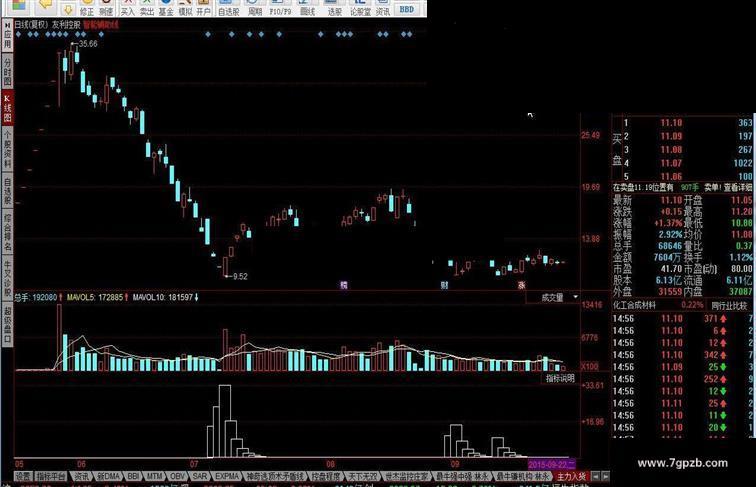This screenshot has width=756, height=487.
Task: Select the K线图 sidebar tab
Action: click(x=7, y=108)
